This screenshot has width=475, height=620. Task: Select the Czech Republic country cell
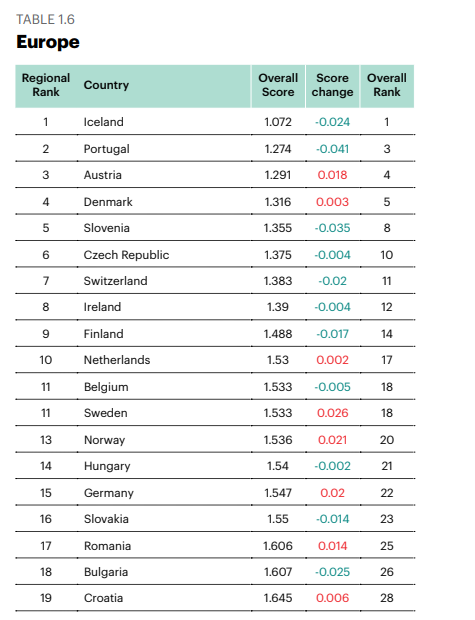[x=126, y=255]
